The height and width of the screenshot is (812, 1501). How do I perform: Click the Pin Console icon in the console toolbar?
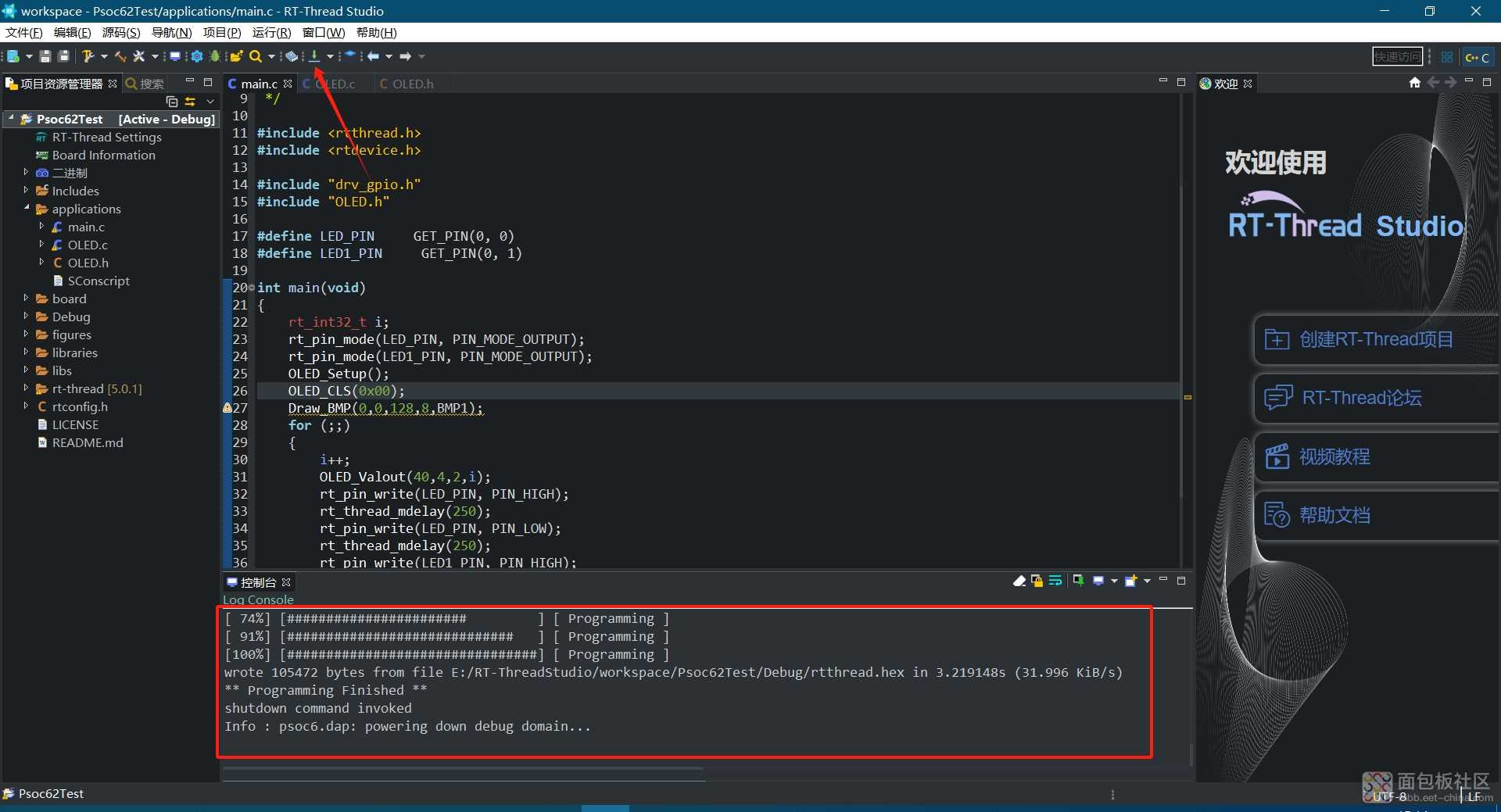pyautogui.click(x=1078, y=581)
